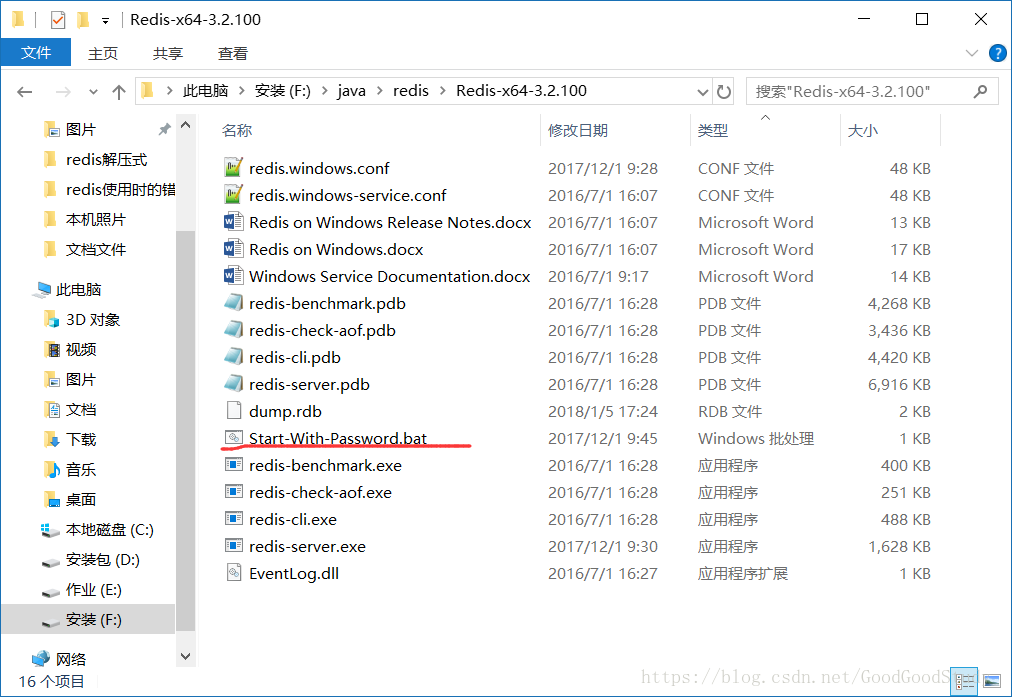Click the redis-check-aof.pdb file icon

point(233,330)
